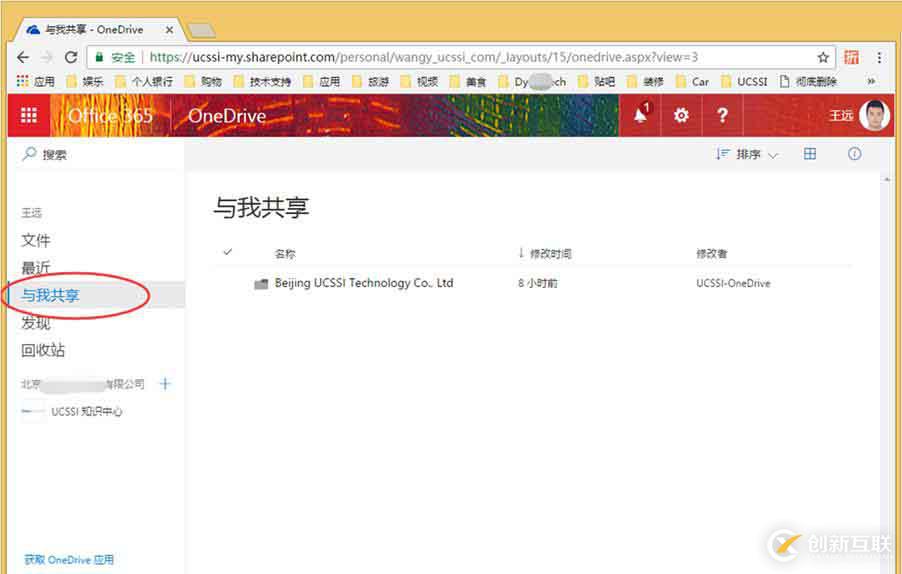Screen dimensions: 902x574
Task: Open the UCSSI bookmark folder
Action: click(x=745, y=82)
